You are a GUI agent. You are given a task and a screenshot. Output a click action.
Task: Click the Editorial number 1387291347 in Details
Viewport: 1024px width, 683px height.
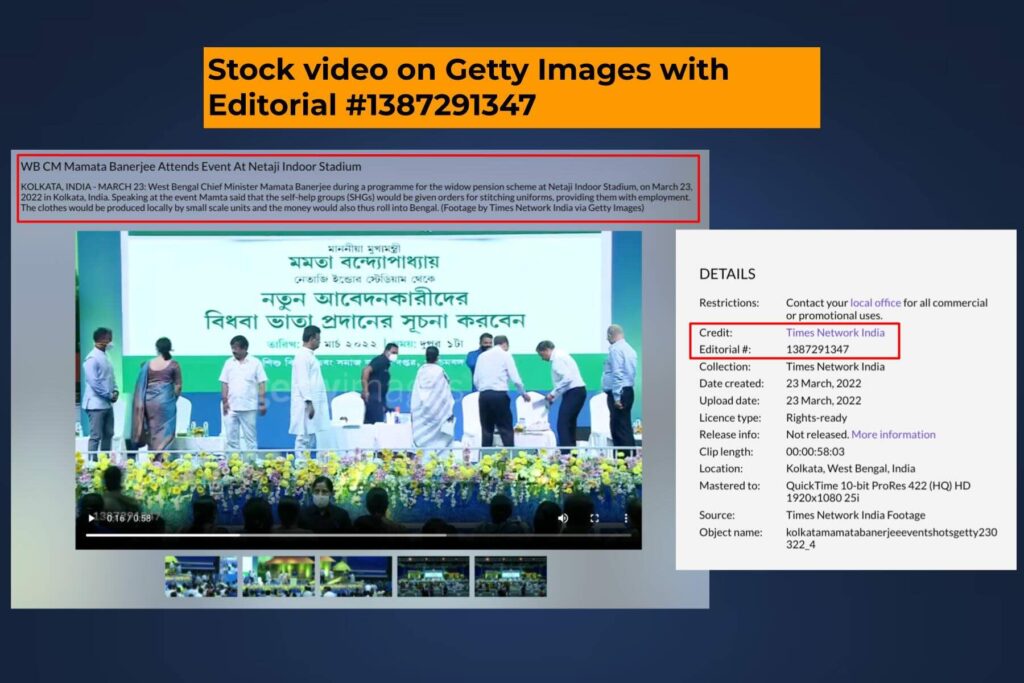817,349
